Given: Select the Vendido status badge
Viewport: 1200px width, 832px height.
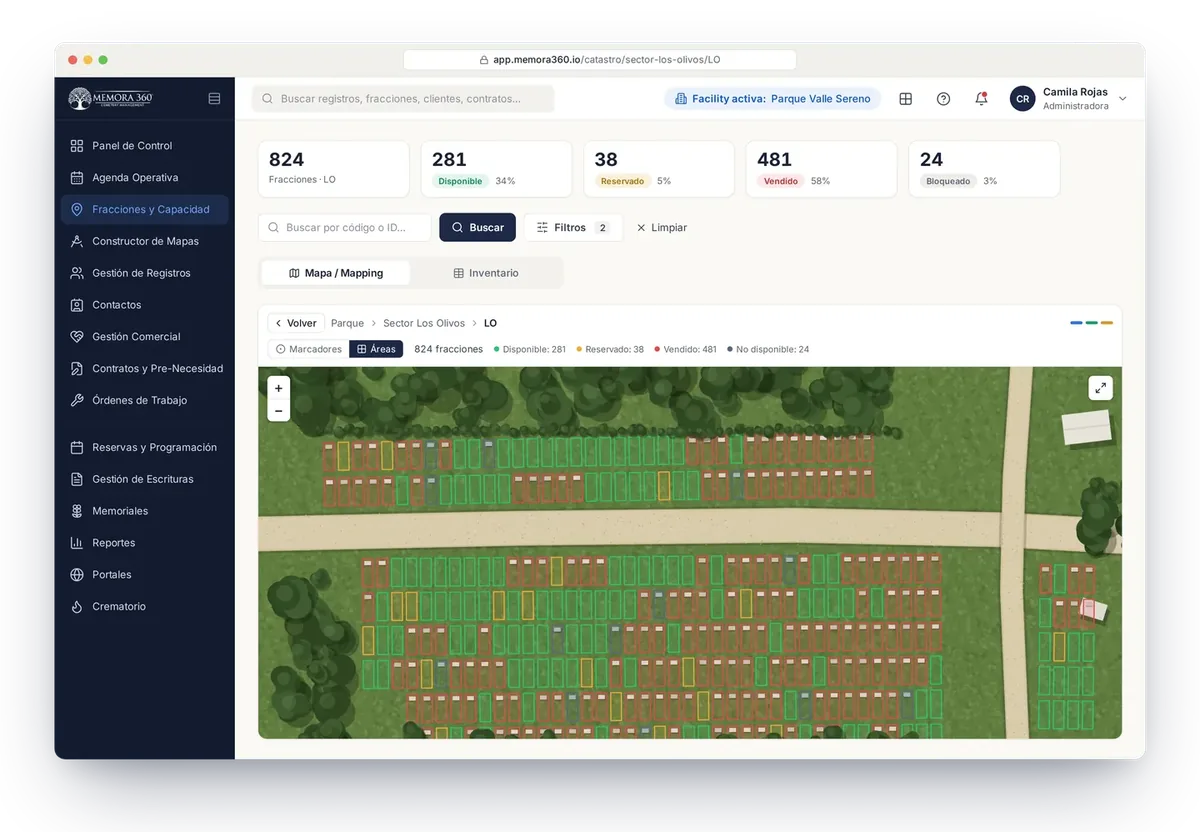Looking at the screenshot, I should (780, 182).
